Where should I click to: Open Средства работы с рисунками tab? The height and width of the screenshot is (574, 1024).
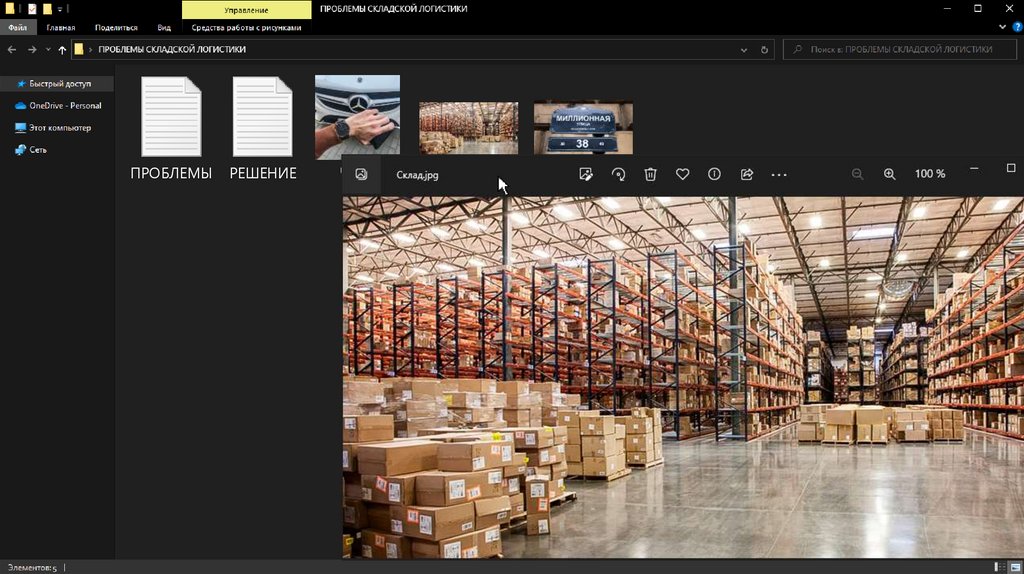click(x=246, y=28)
